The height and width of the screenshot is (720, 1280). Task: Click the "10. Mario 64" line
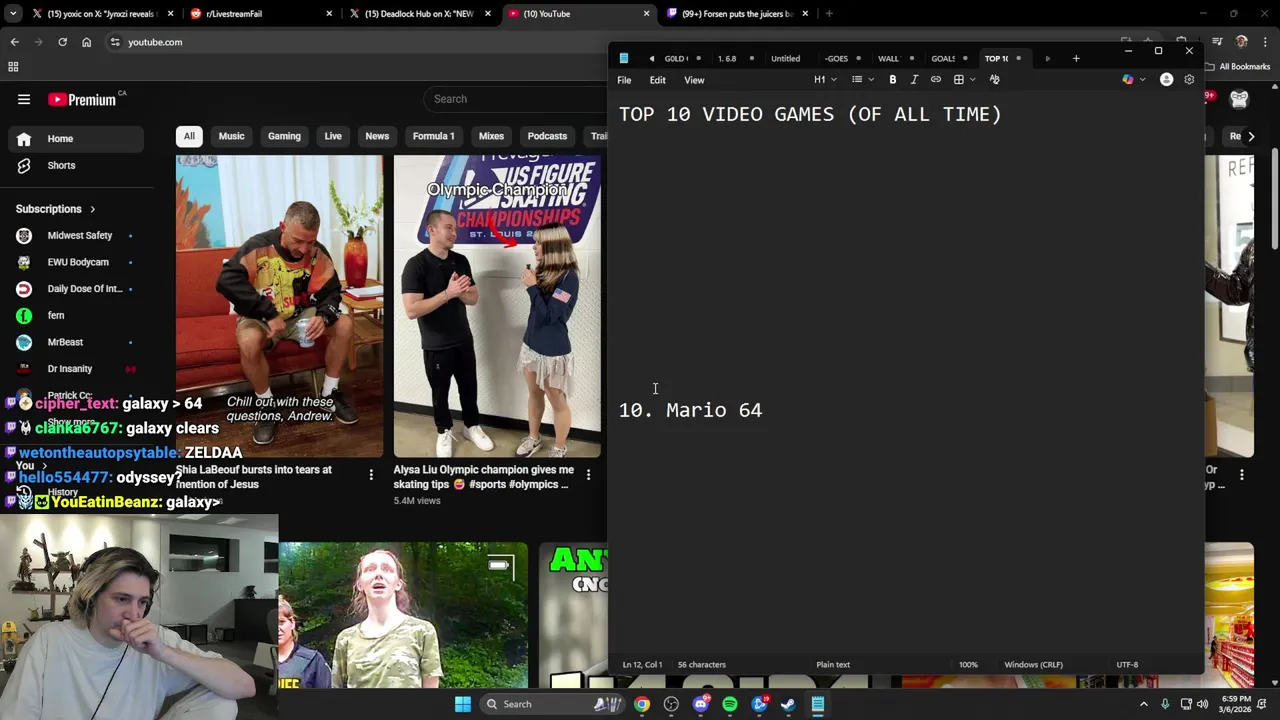690,411
